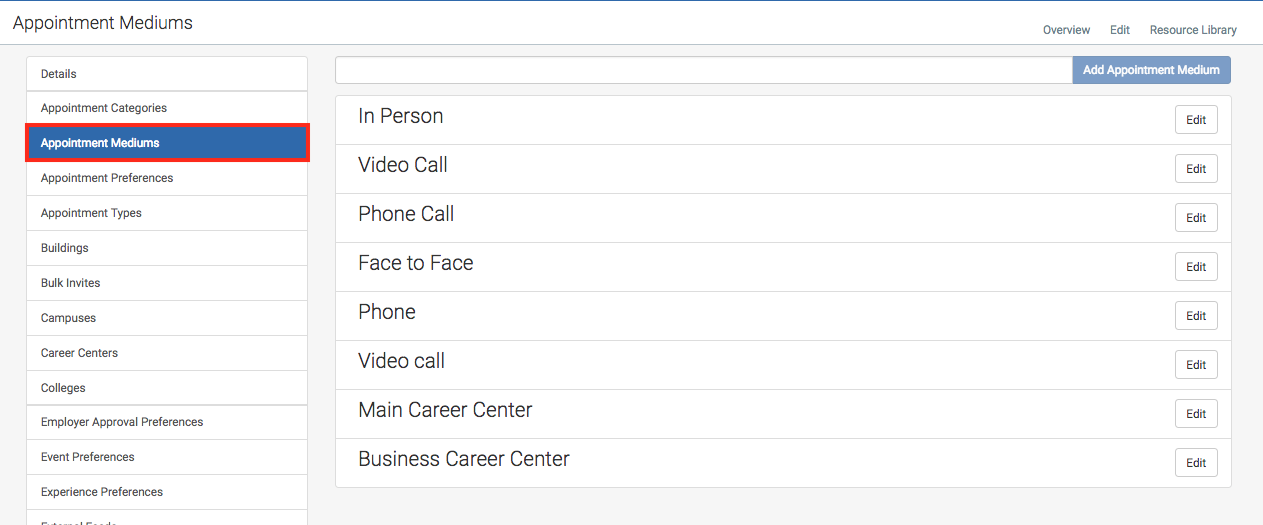
Task: Edit the In Person medium
Action: click(x=1196, y=120)
